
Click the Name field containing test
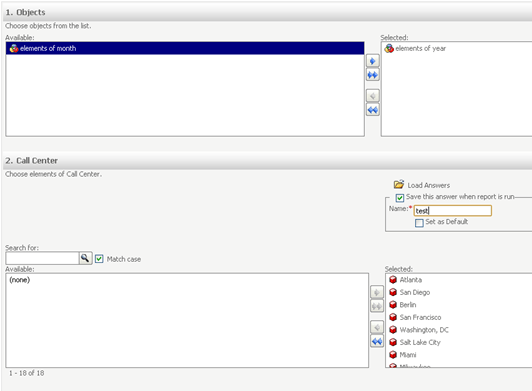453,210
